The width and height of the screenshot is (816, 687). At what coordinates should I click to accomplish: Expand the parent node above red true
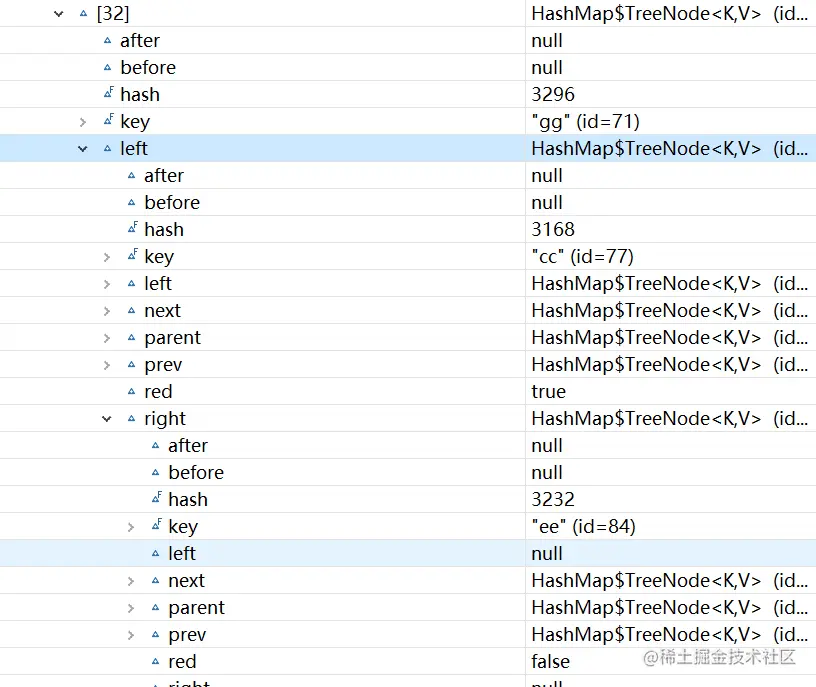[107, 338]
